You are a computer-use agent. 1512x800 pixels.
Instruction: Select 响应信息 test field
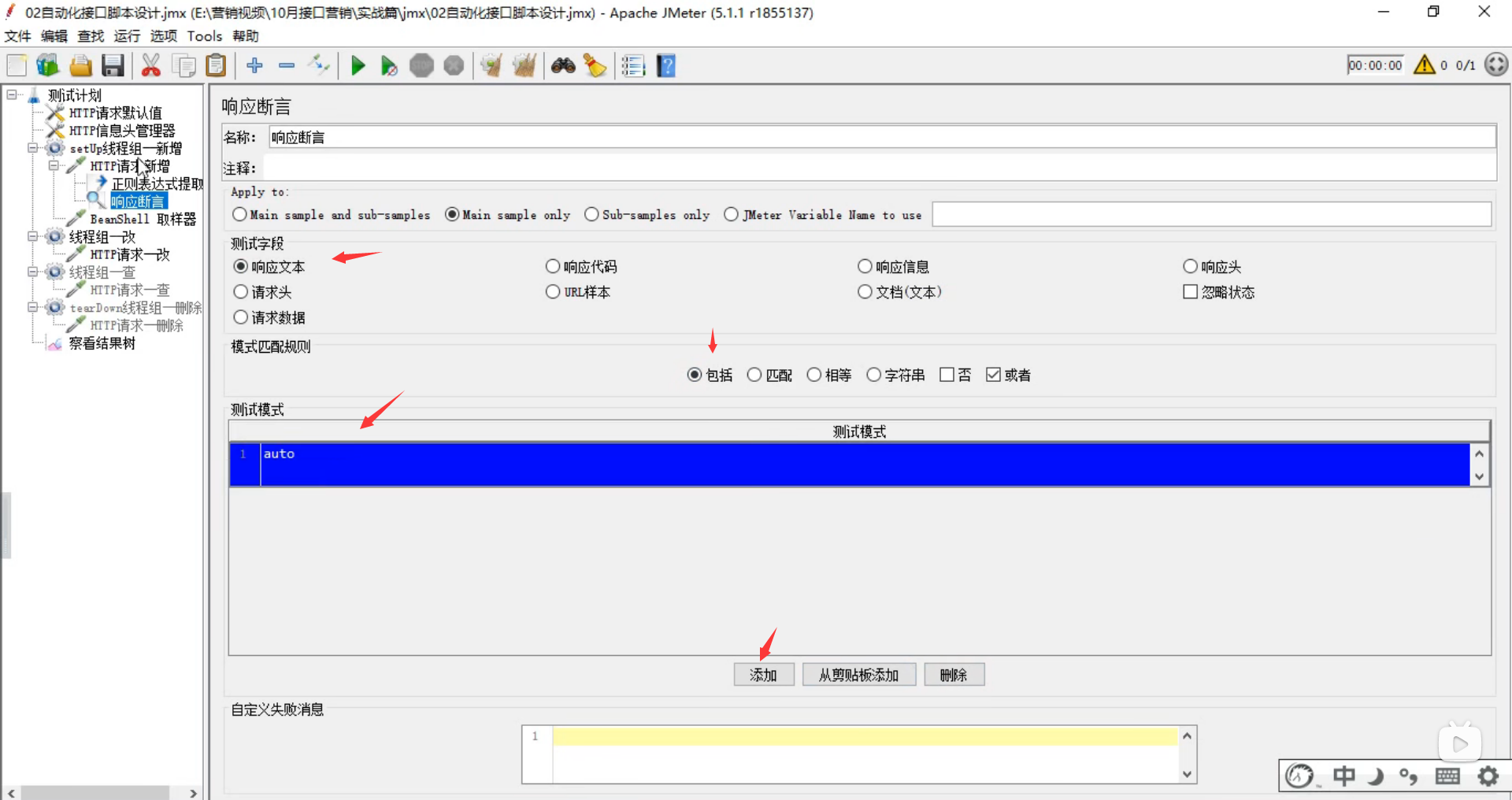pos(894,267)
